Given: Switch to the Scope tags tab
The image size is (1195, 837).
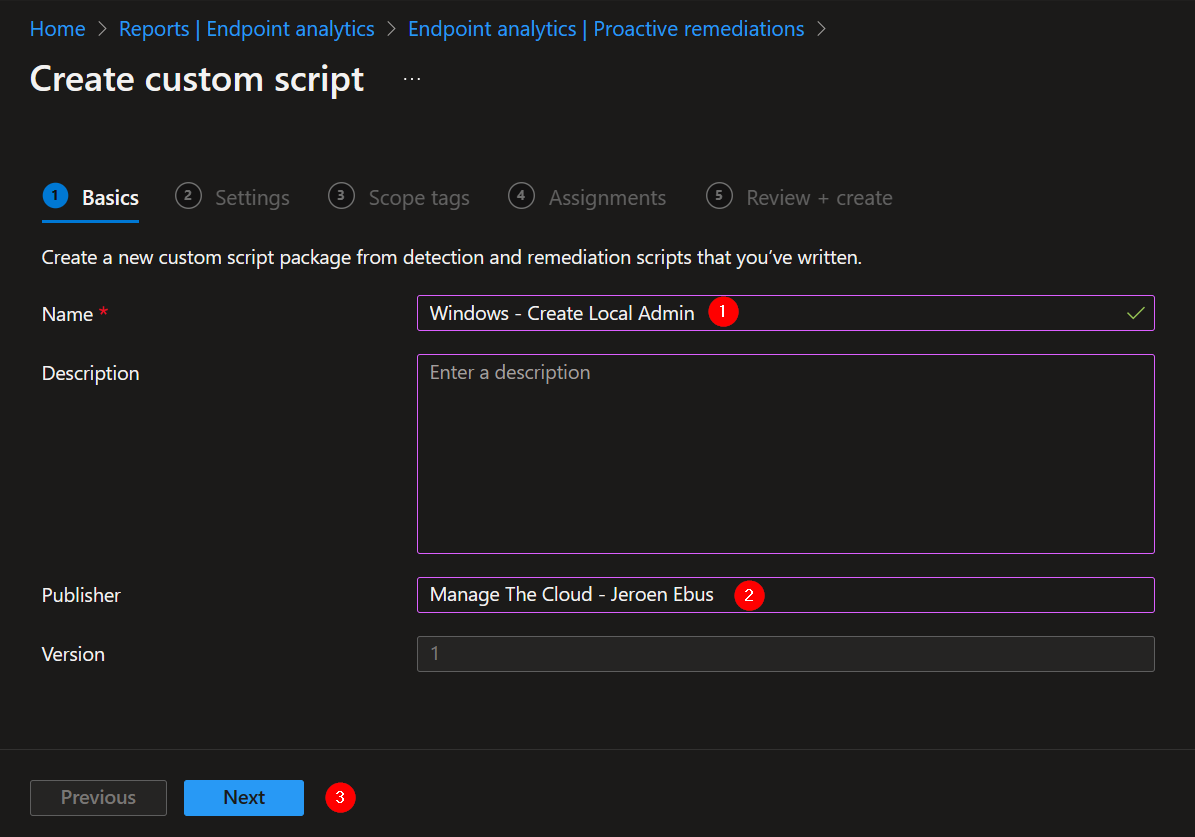Looking at the screenshot, I should [418, 198].
